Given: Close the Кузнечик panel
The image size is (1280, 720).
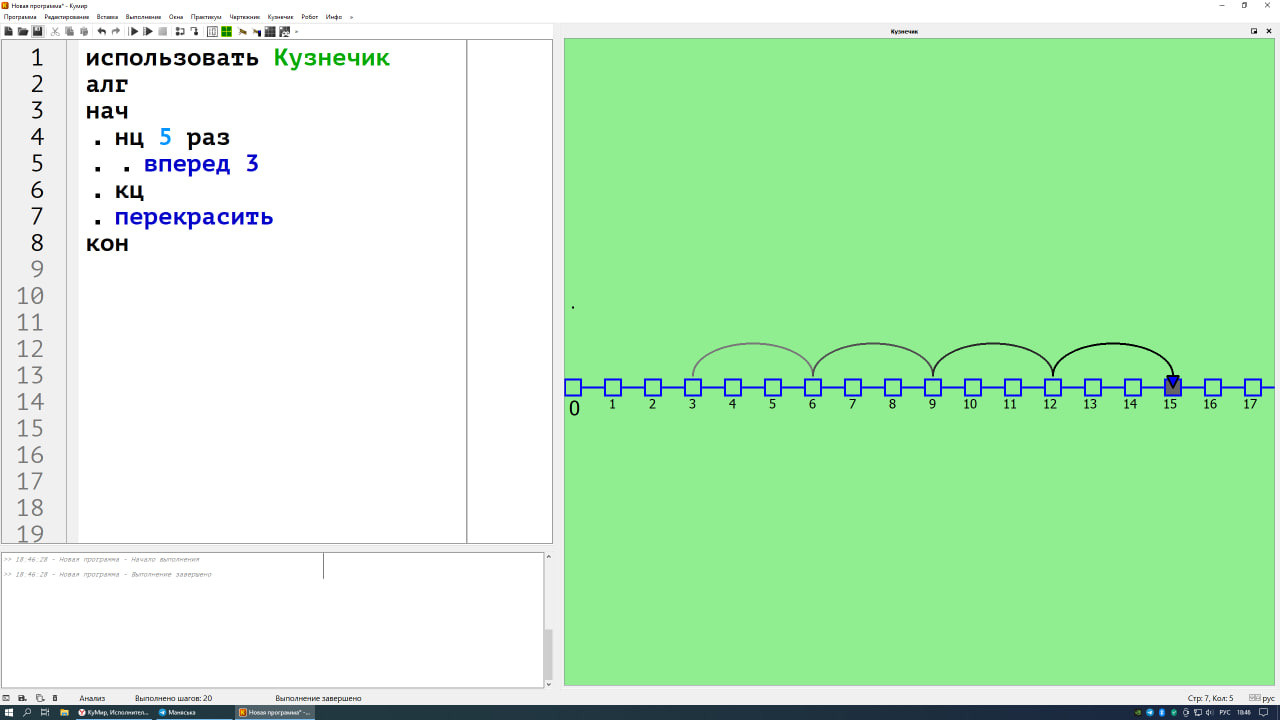Looking at the screenshot, I should tap(1268, 31).
